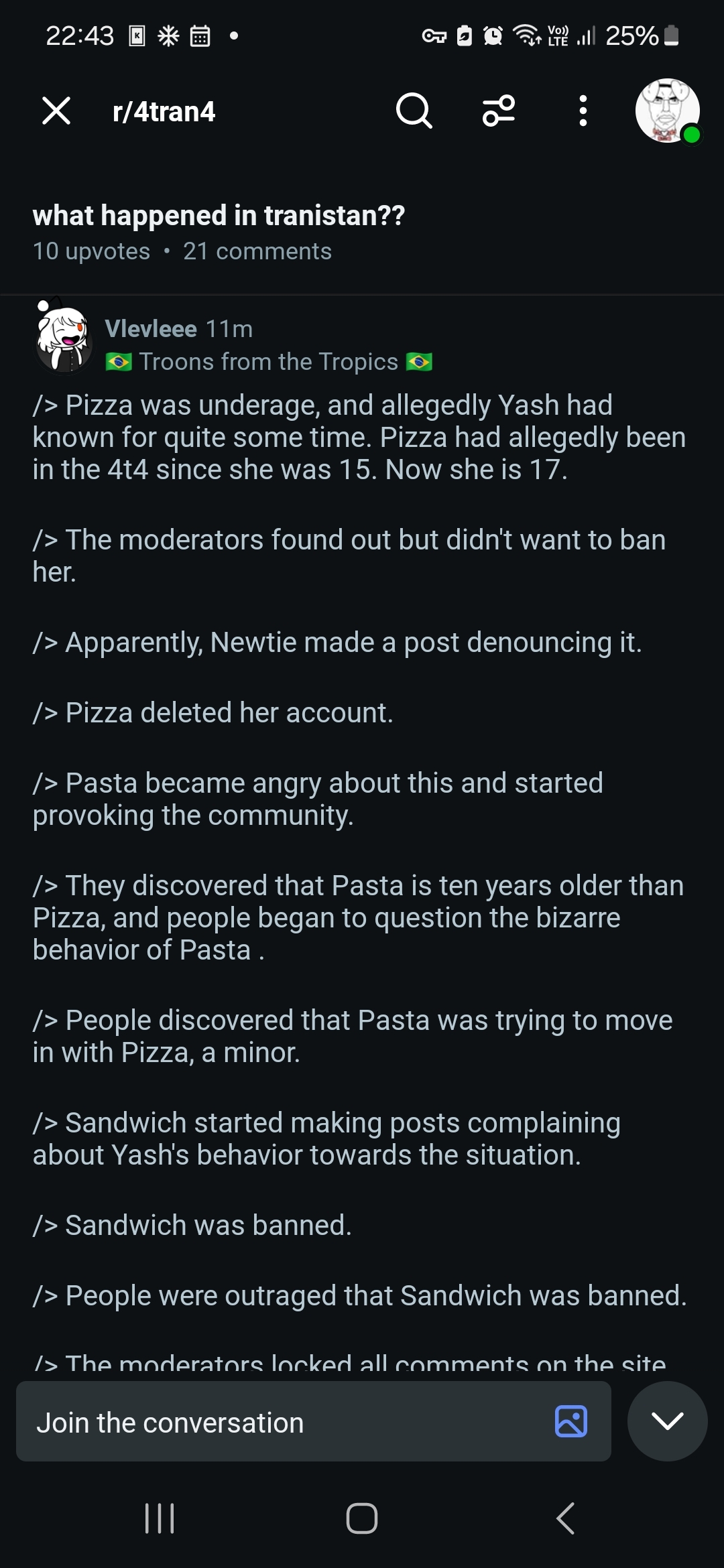Open the r/4tran4 subreddit link
This screenshot has height=1568, width=724.
(x=164, y=112)
